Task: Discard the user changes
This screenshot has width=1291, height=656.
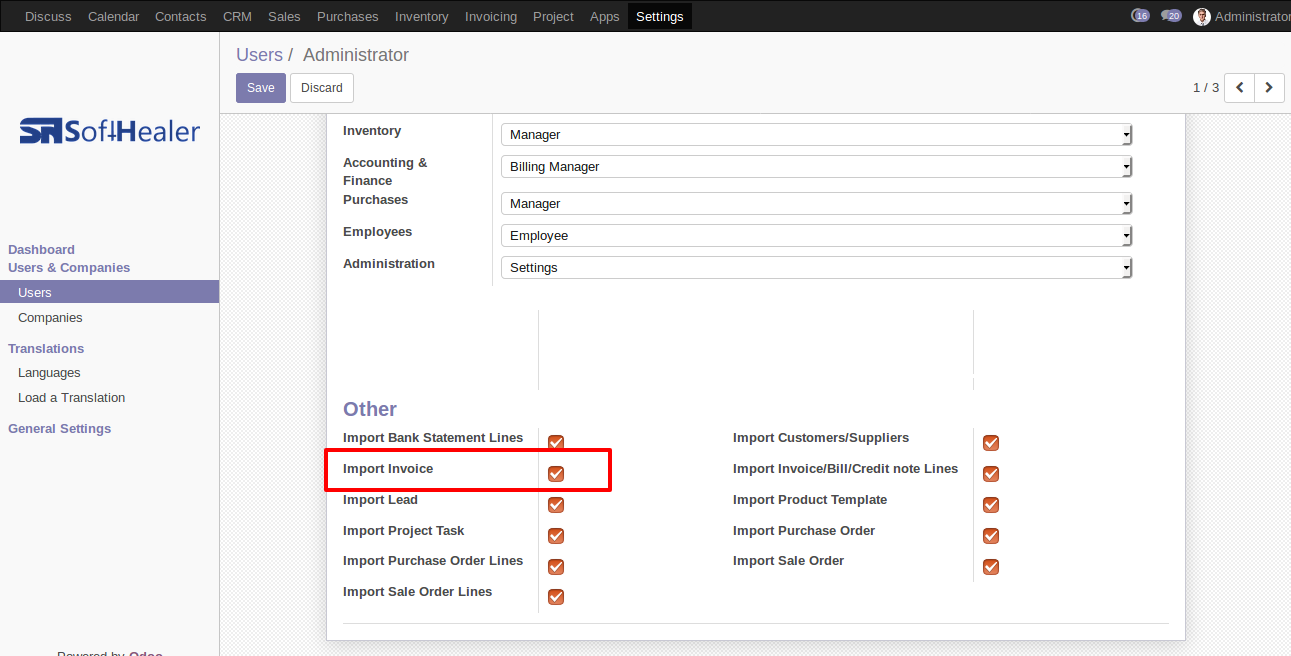Action: click(322, 88)
